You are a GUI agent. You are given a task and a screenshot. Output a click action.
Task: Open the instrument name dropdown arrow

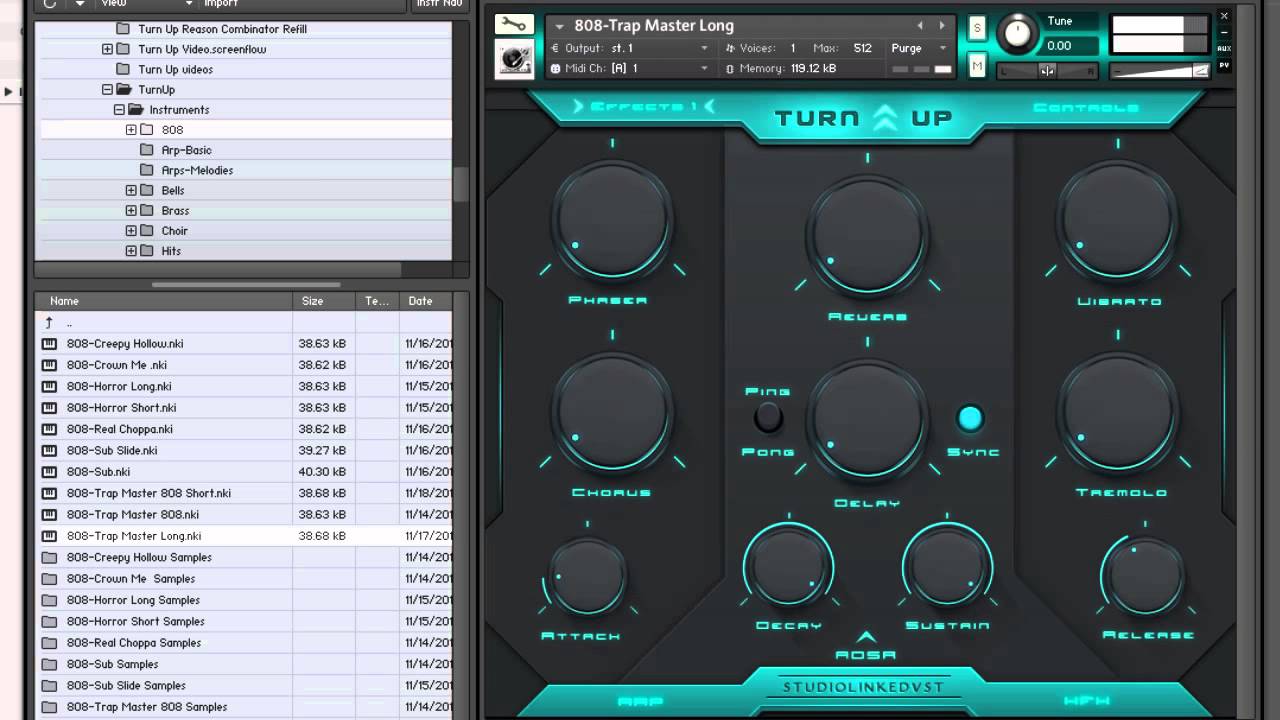pos(559,27)
